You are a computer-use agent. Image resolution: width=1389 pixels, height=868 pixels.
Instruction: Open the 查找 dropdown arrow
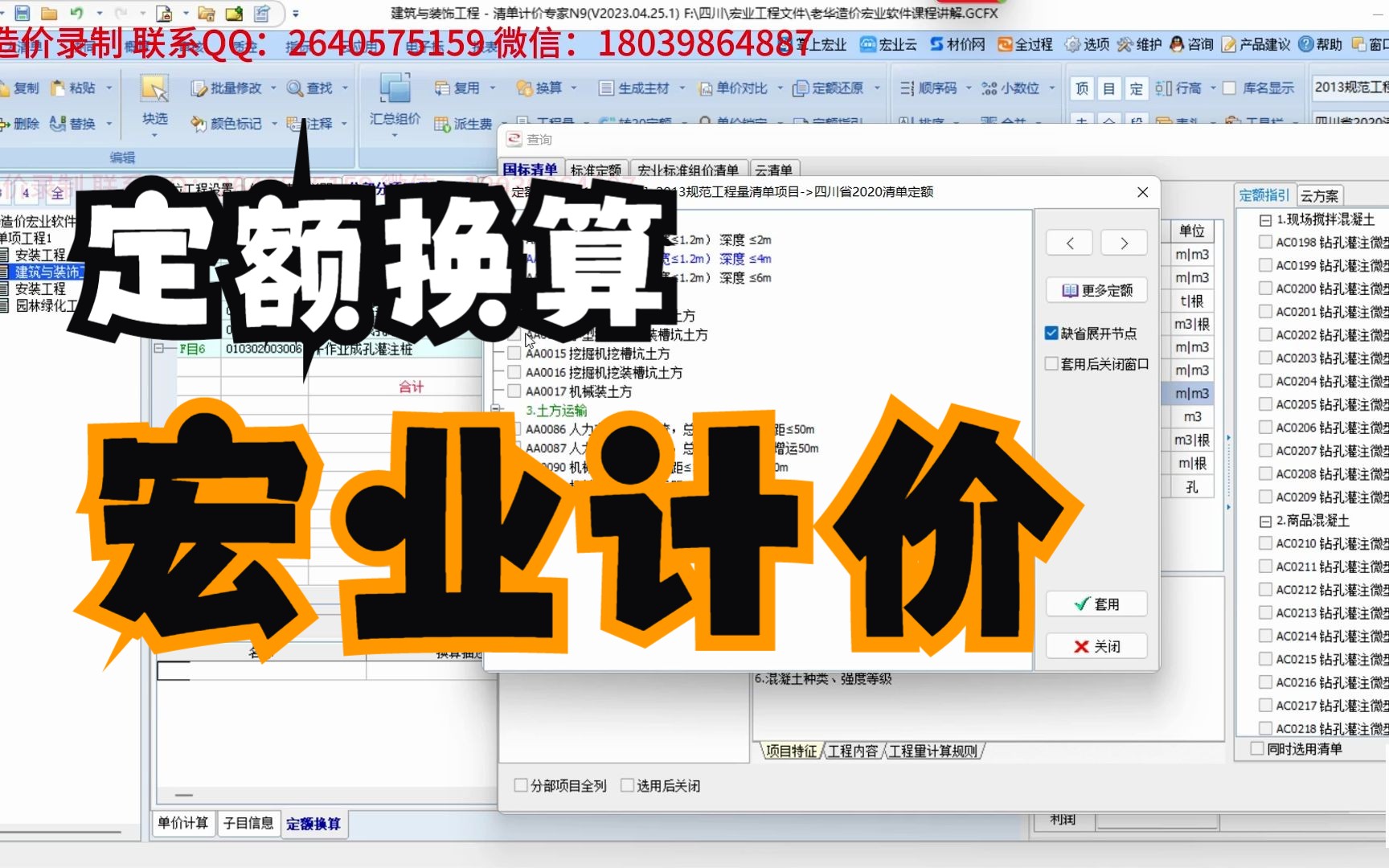coord(345,88)
